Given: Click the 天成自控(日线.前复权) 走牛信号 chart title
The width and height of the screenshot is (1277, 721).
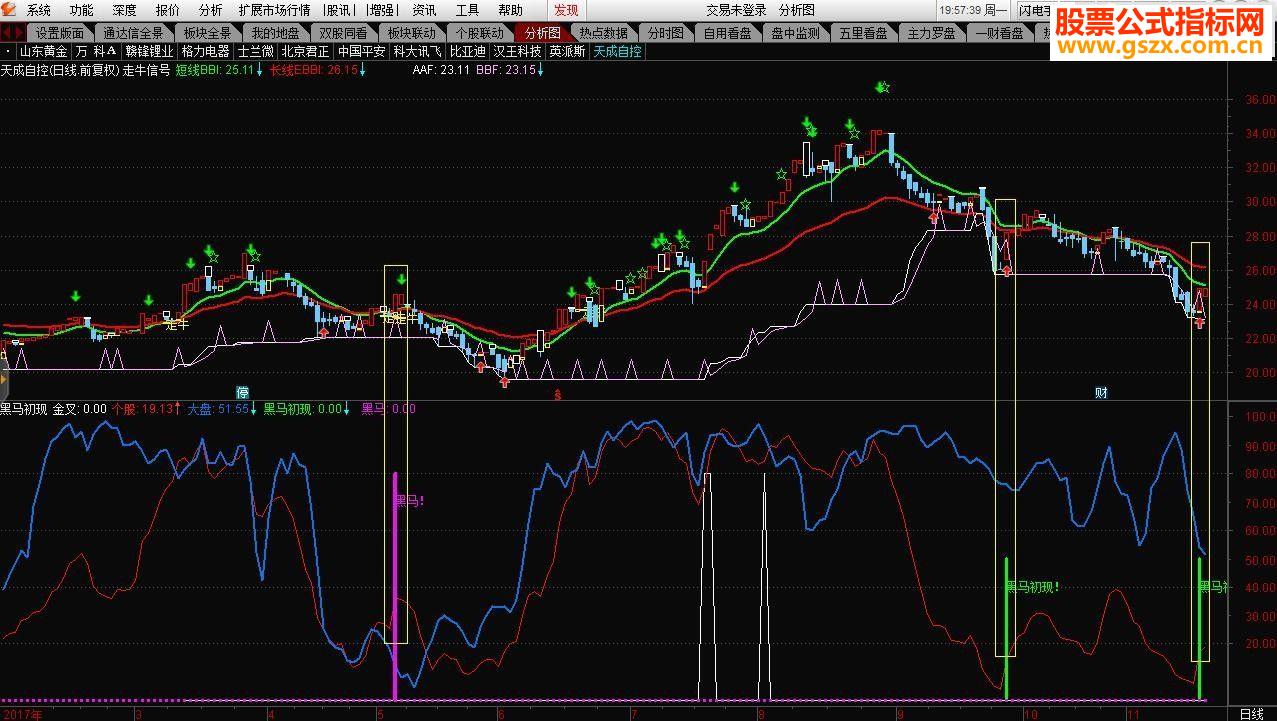Looking at the screenshot, I should 85,70.
